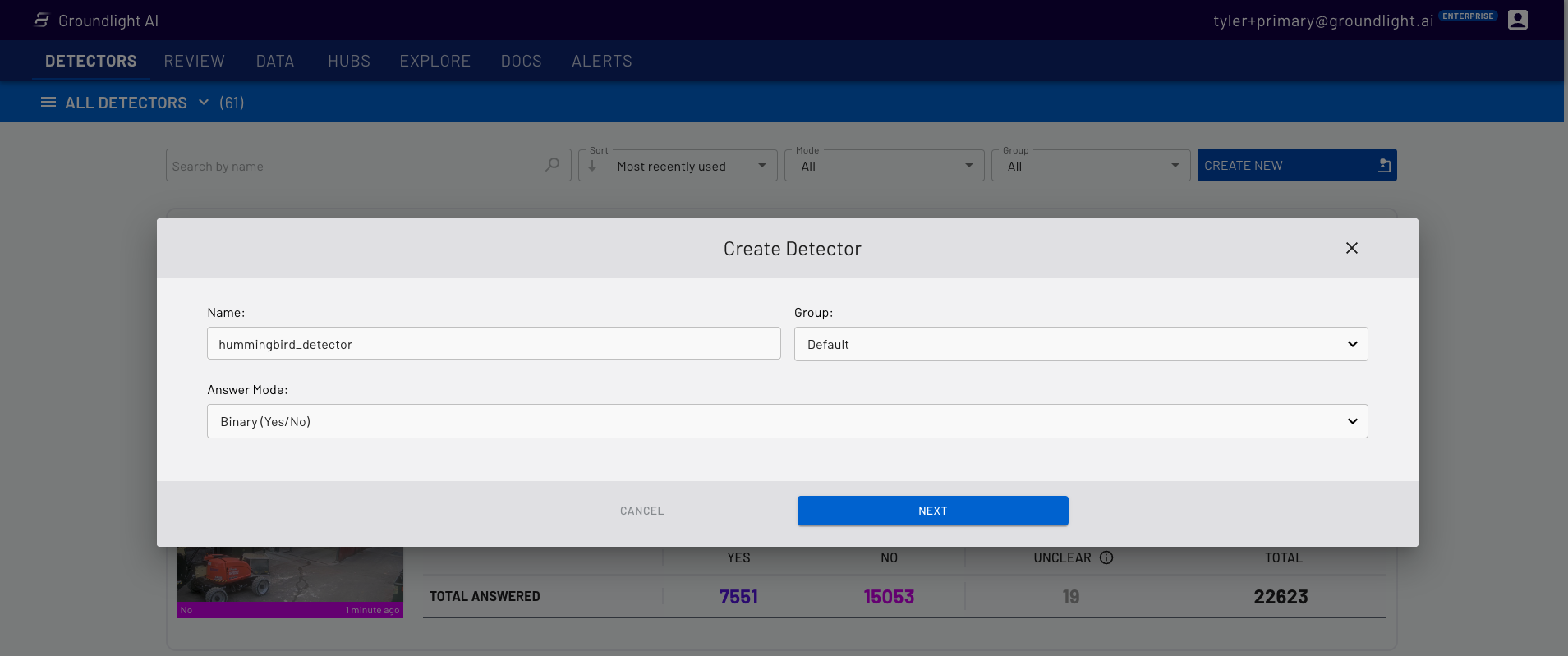Click the All Detectors heading text
The width and height of the screenshot is (1568, 656).
click(126, 103)
